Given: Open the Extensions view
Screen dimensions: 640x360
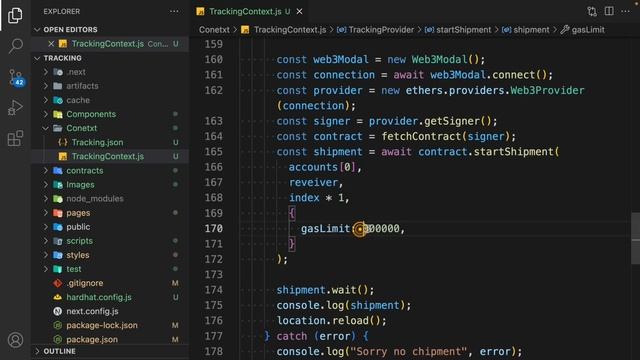Looking at the screenshot, I should pyautogui.click(x=16, y=138).
